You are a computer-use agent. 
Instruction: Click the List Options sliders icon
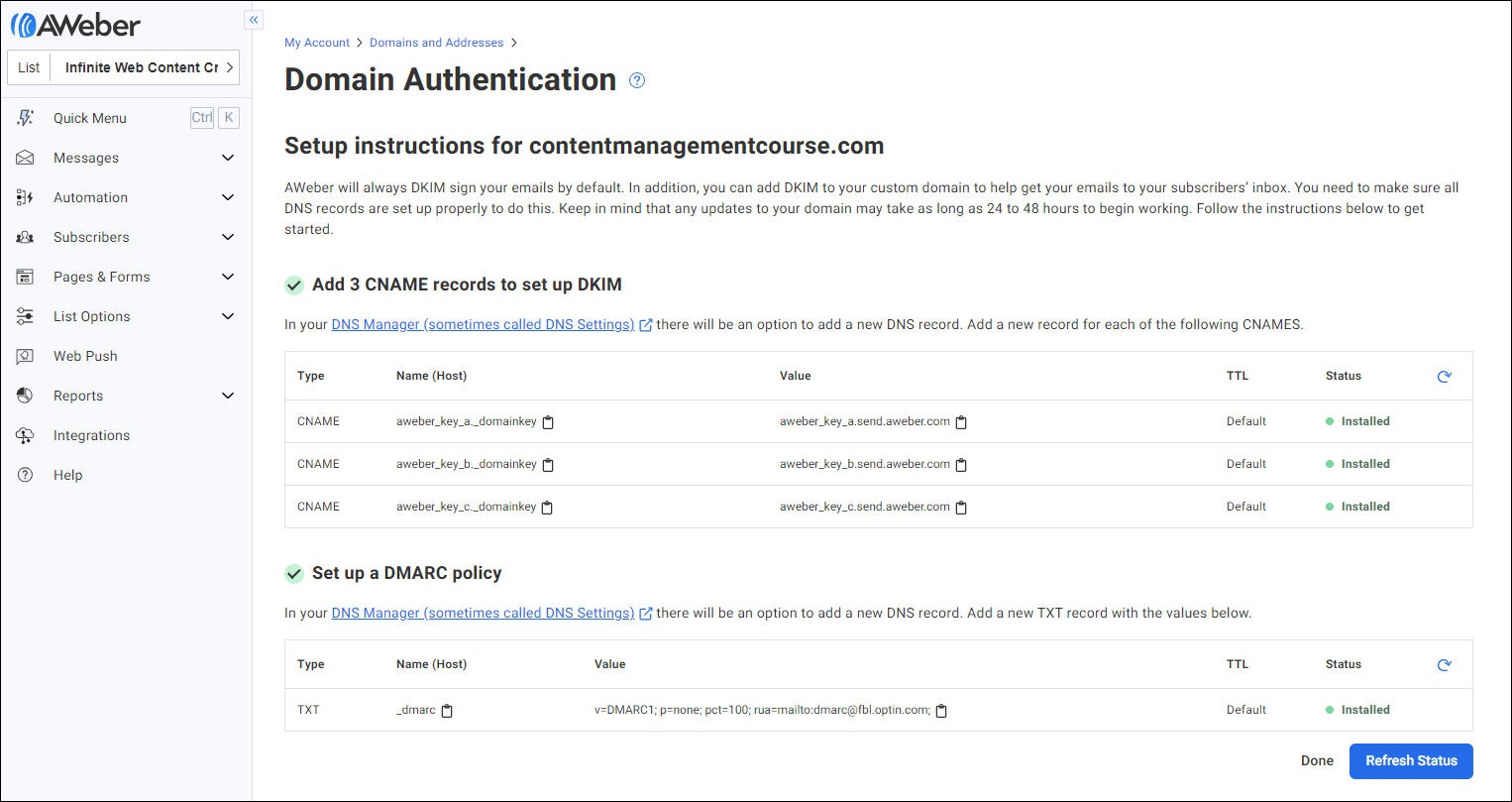tap(26, 316)
